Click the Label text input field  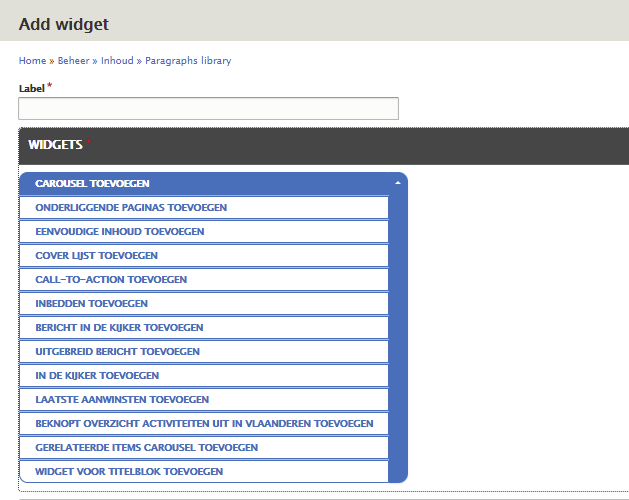point(208,108)
